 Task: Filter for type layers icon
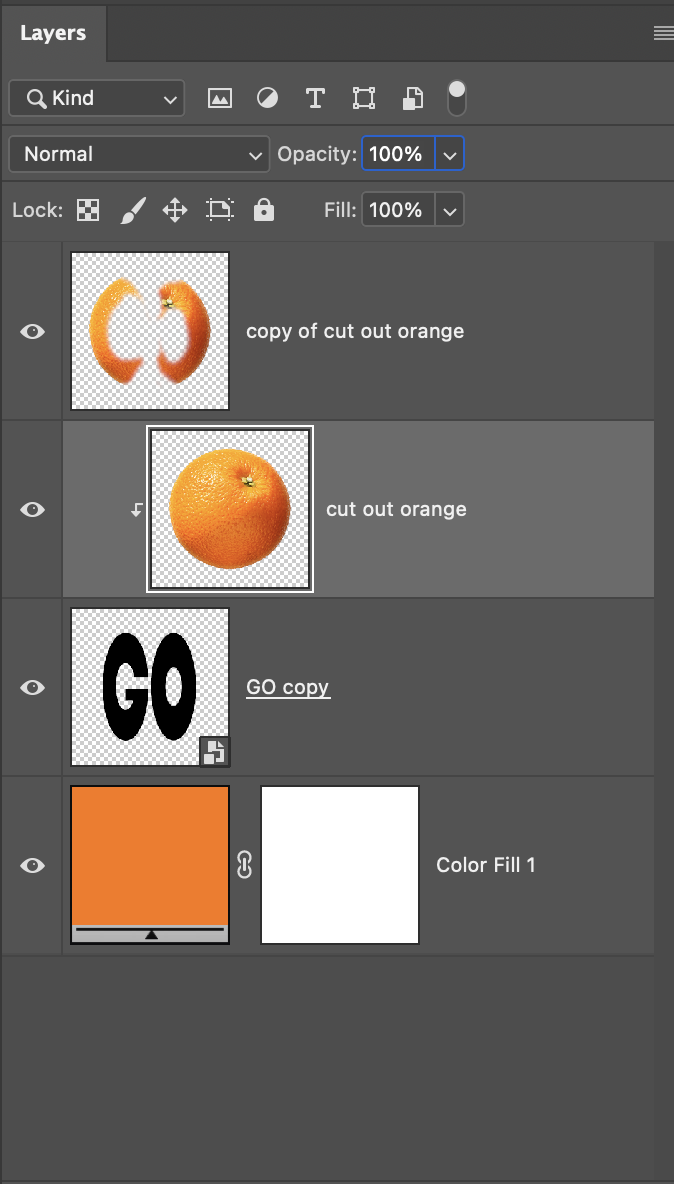point(315,98)
